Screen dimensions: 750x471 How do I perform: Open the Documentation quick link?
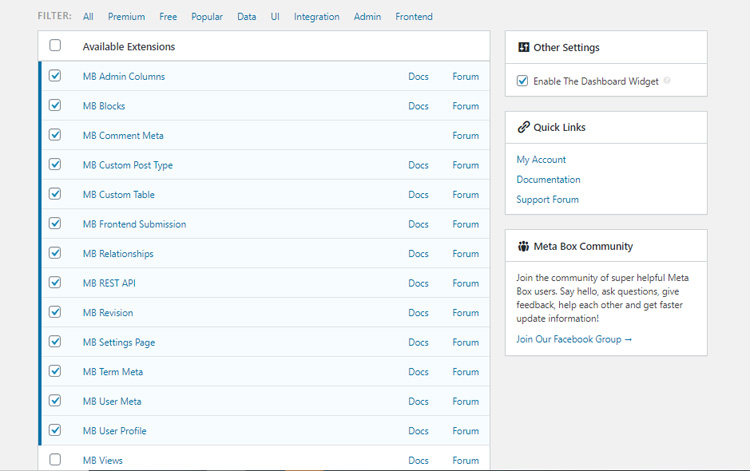pyautogui.click(x=548, y=180)
